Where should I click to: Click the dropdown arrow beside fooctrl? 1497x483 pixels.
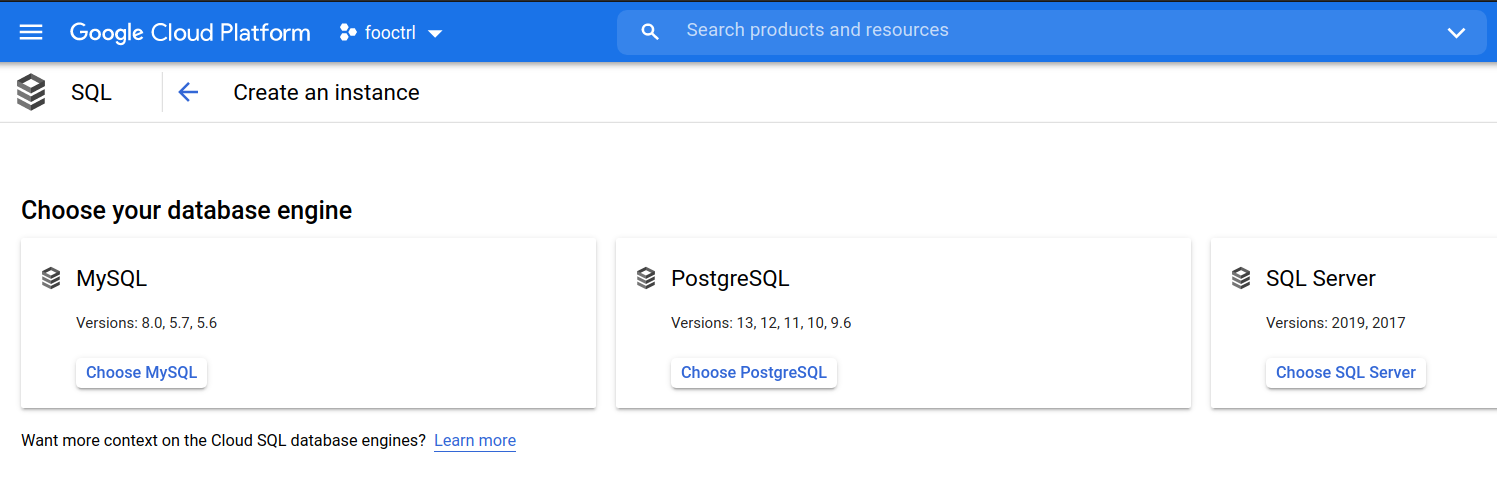[x=435, y=33]
